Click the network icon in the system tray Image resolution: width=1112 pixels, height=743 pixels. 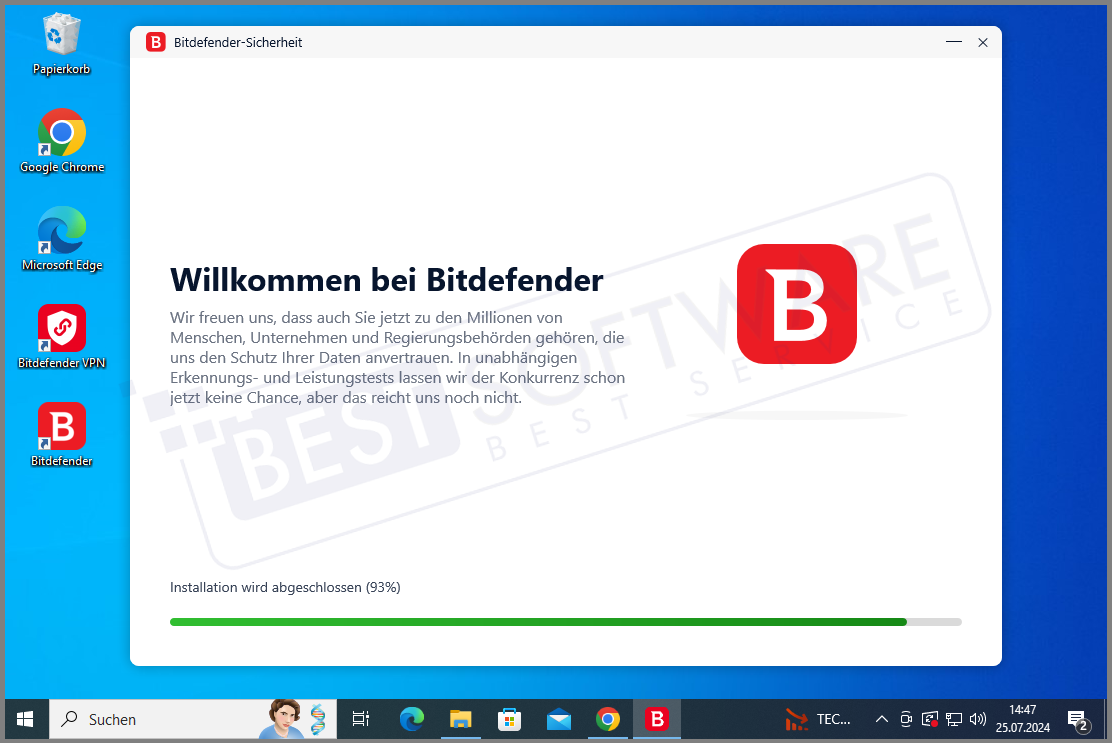point(953,719)
